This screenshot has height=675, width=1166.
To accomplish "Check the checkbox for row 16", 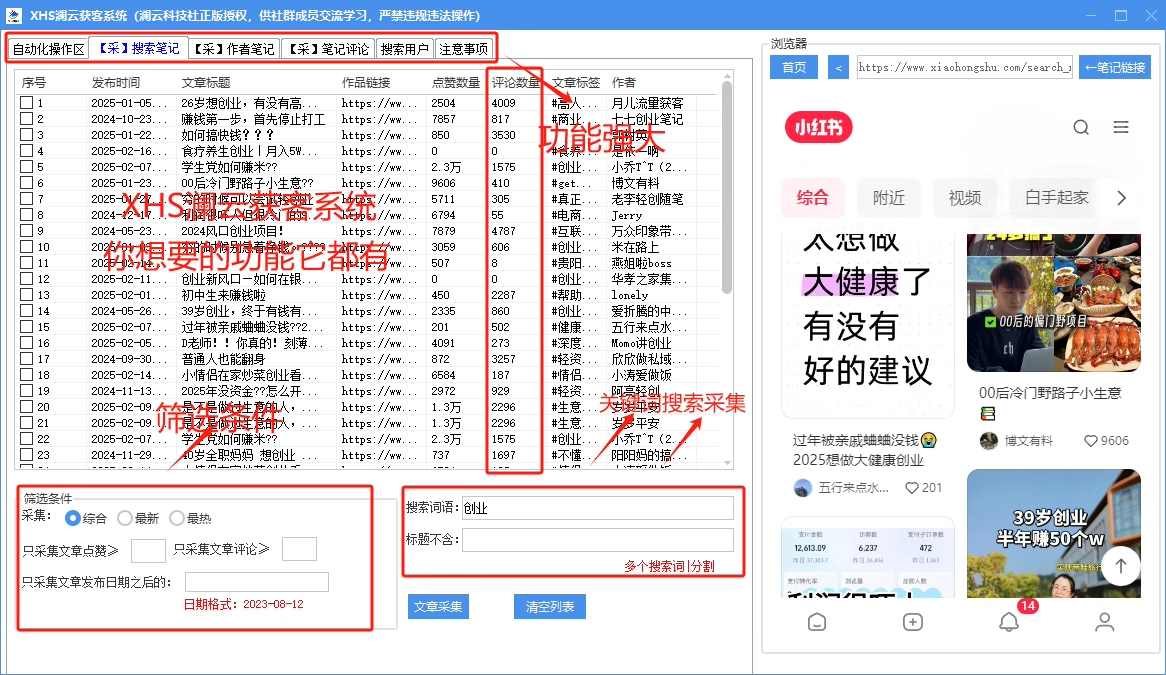I will (27, 343).
